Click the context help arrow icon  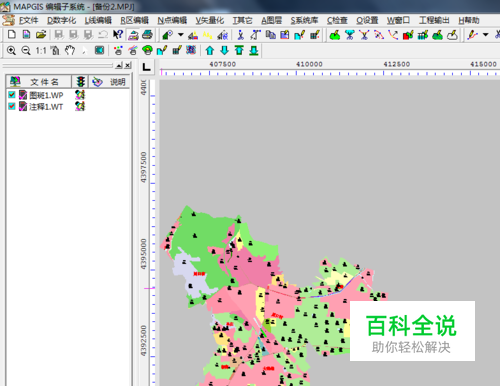coord(118,34)
